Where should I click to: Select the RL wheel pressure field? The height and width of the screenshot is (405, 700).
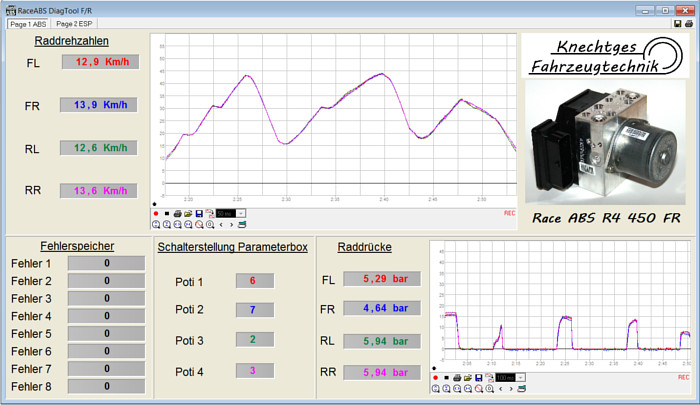382,341
